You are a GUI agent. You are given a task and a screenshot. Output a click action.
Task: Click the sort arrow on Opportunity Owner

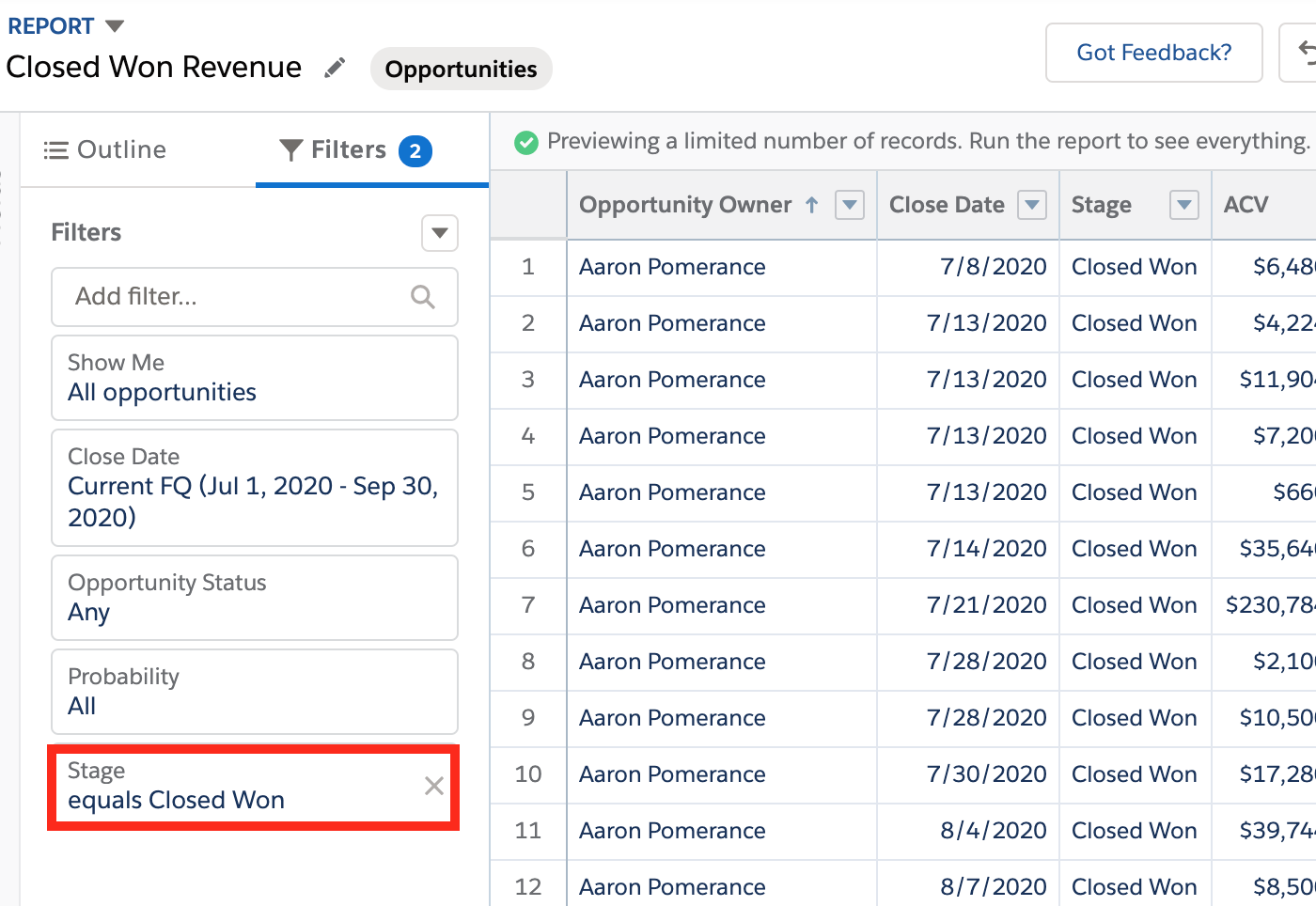tap(812, 205)
